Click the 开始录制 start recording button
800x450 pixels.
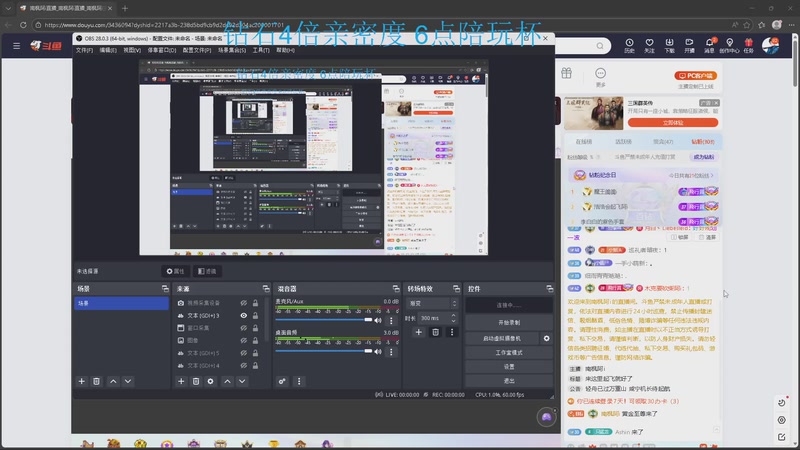click(x=509, y=322)
